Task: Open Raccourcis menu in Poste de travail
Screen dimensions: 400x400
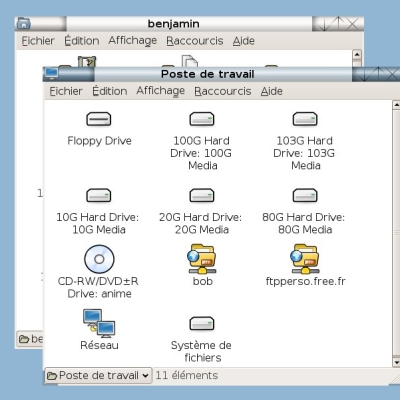Action: [x=223, y=91]
